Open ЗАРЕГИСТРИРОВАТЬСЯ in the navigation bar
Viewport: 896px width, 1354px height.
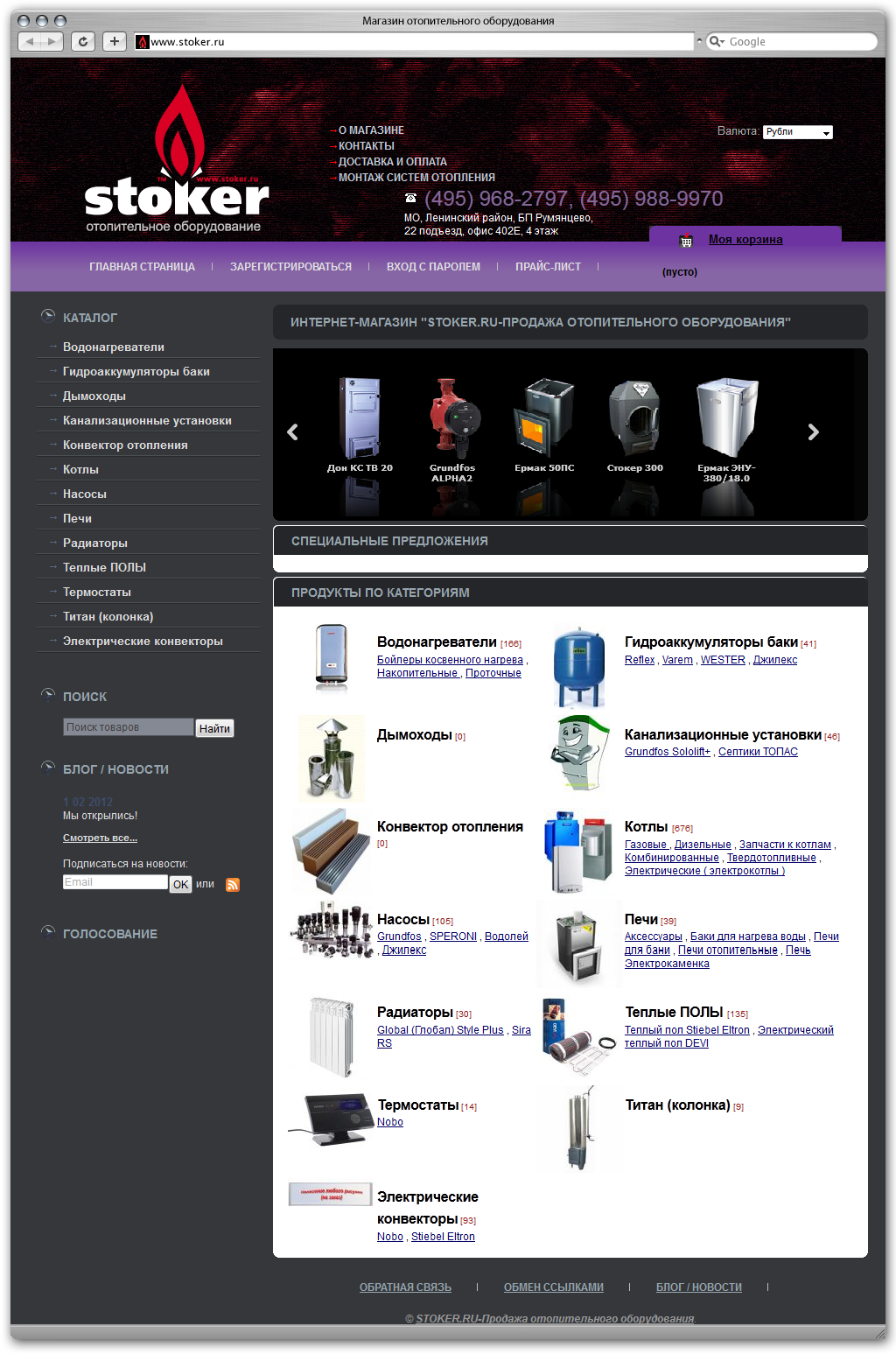(x=290, y=267)
